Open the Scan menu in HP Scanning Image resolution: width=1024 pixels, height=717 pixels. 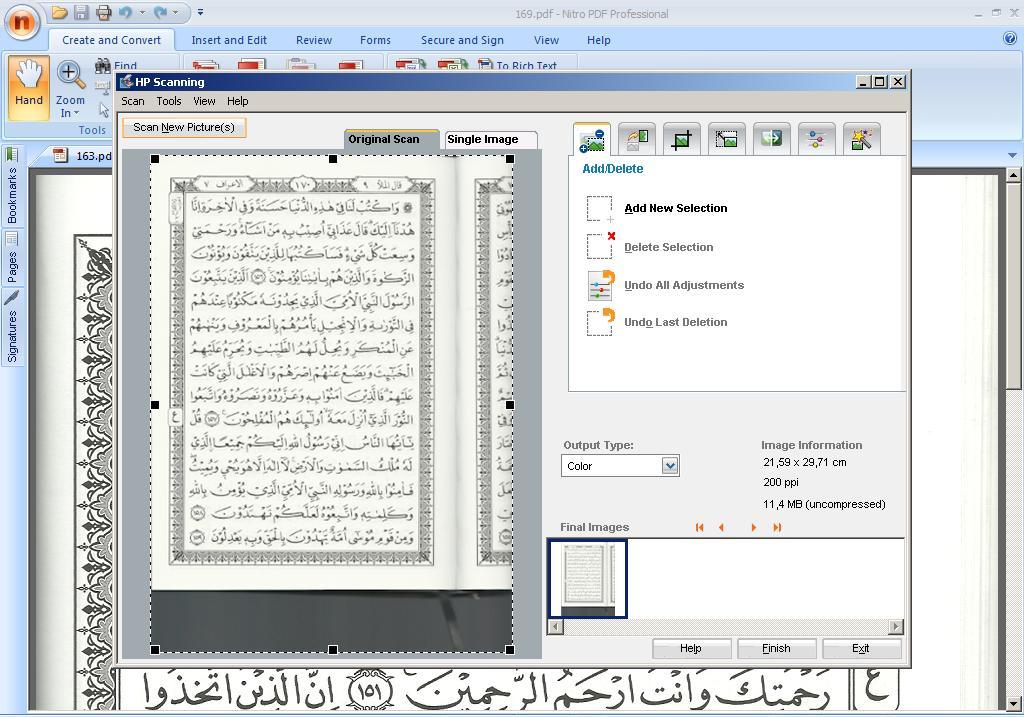(x=133, y=101)
